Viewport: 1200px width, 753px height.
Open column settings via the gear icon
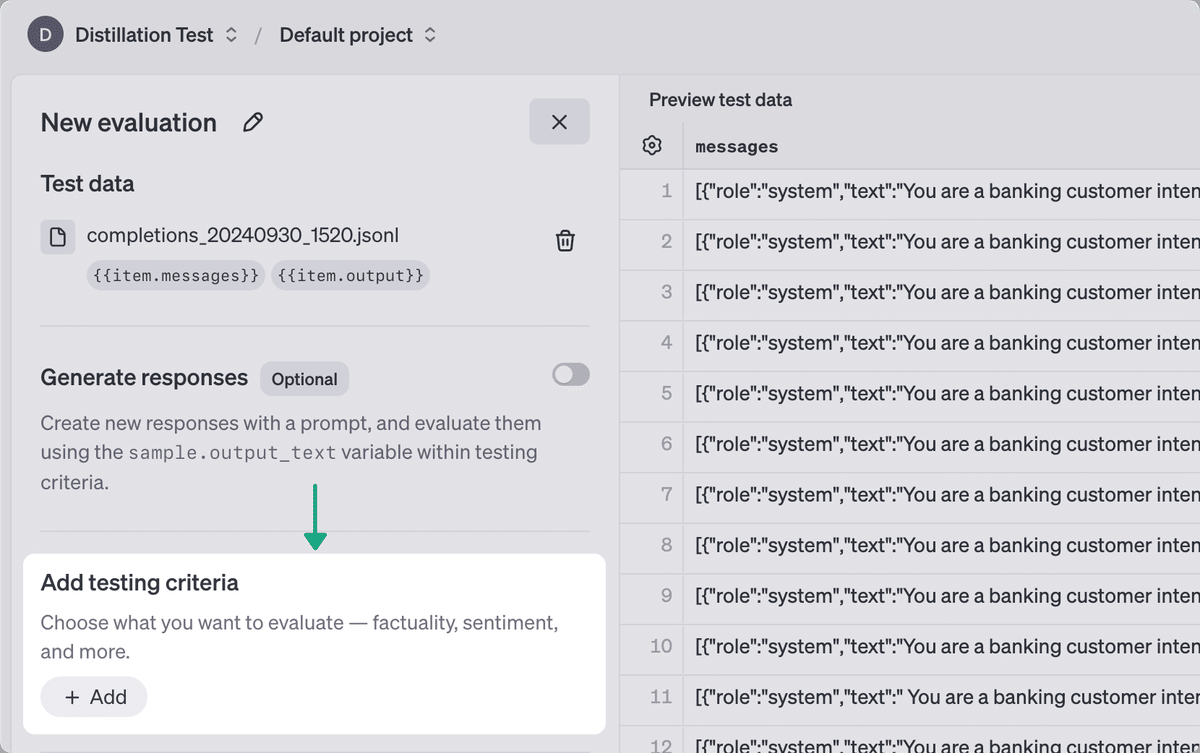point(651,145)
